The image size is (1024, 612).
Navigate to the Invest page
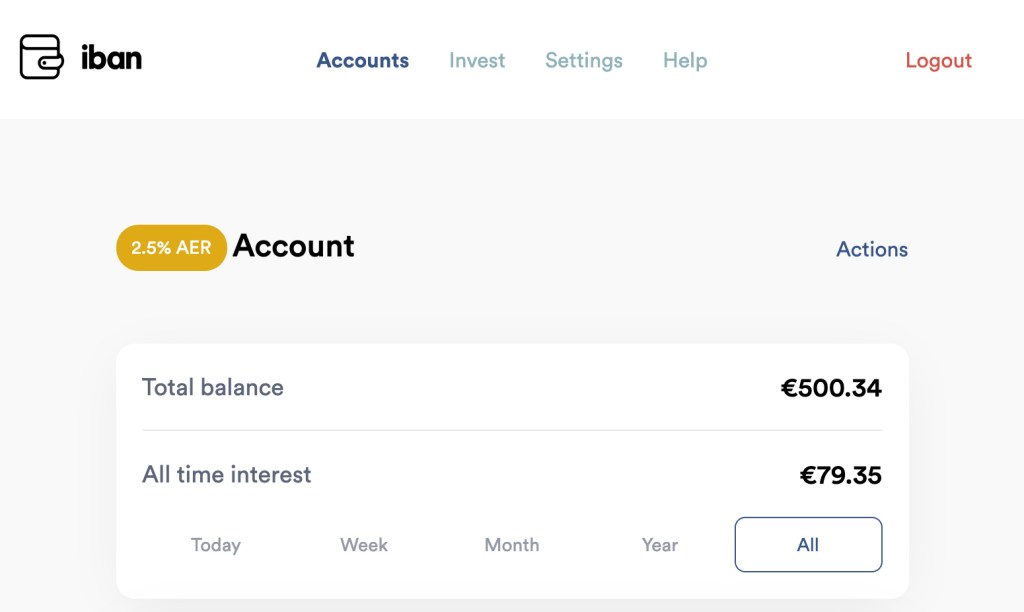[x=477, y=60]
